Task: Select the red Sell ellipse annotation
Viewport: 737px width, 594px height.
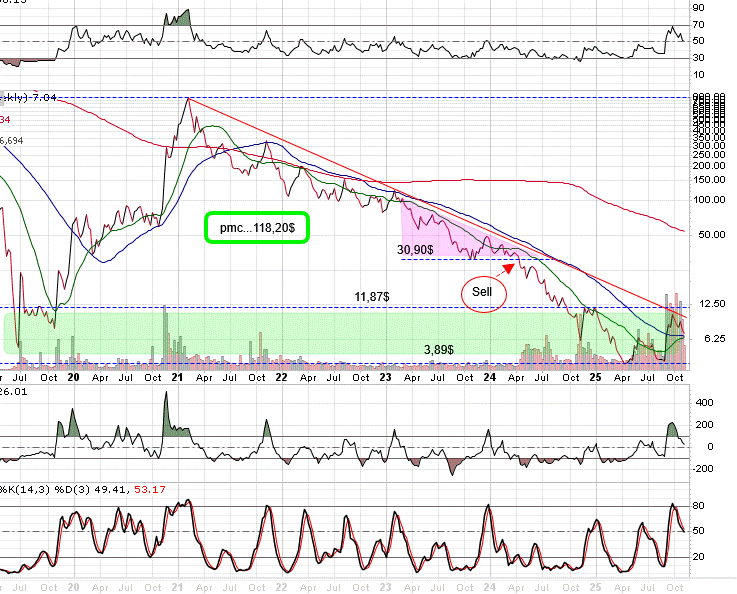Action: tap(483, 295)
